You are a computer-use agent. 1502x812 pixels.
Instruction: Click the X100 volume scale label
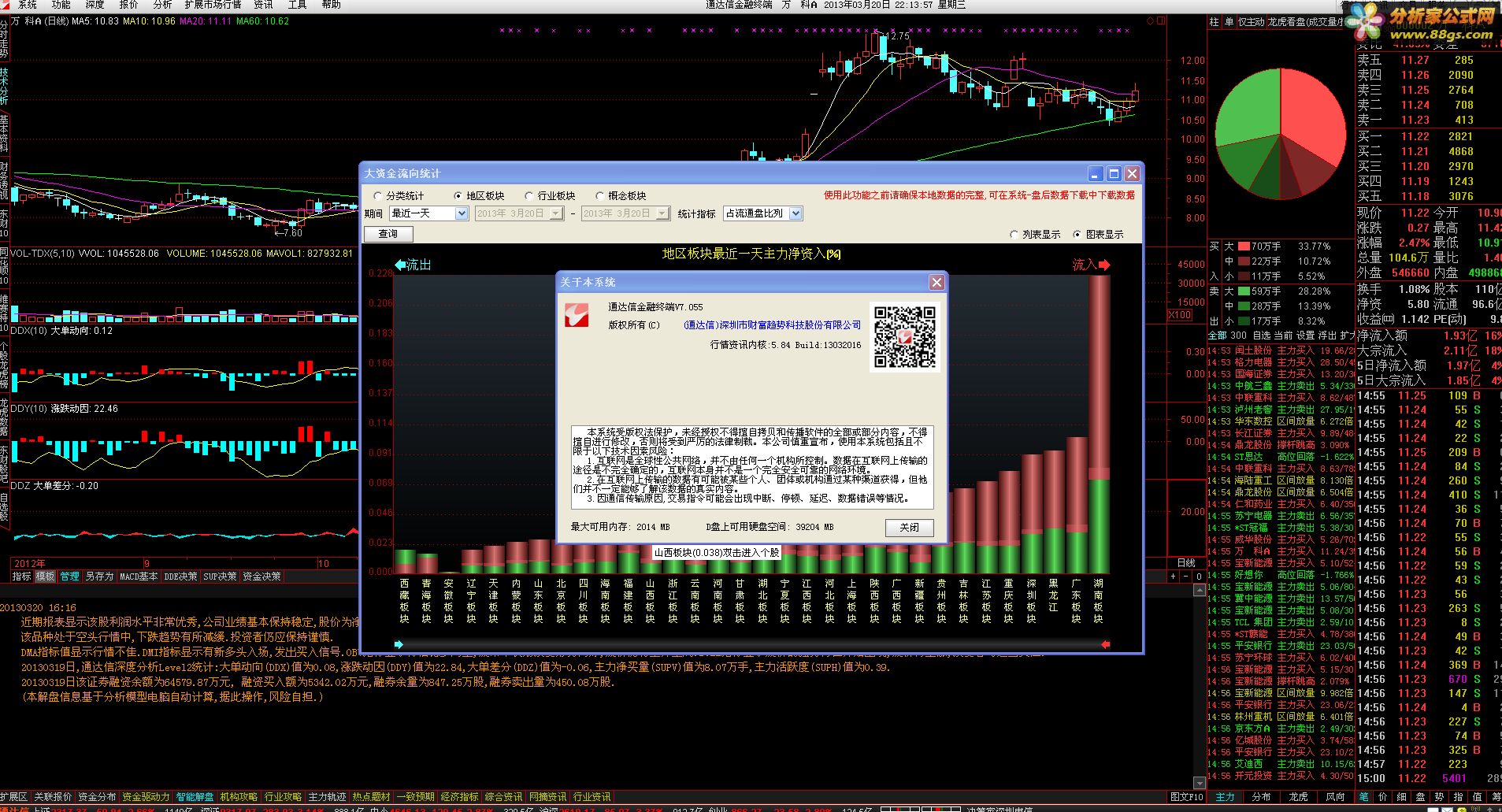pos(1179,315)
